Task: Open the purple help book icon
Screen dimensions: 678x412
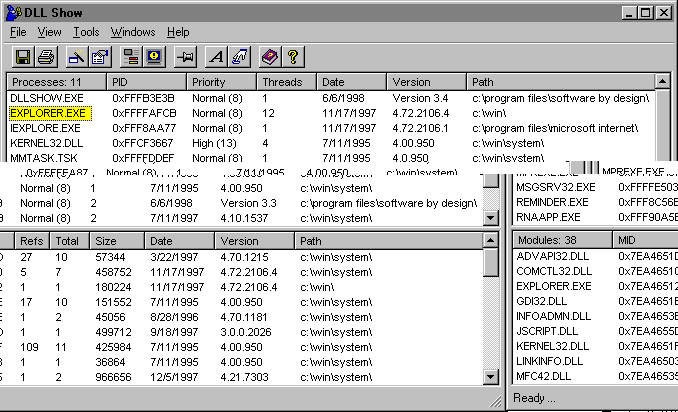Action: pyautogui.click(x=270, y=57)
